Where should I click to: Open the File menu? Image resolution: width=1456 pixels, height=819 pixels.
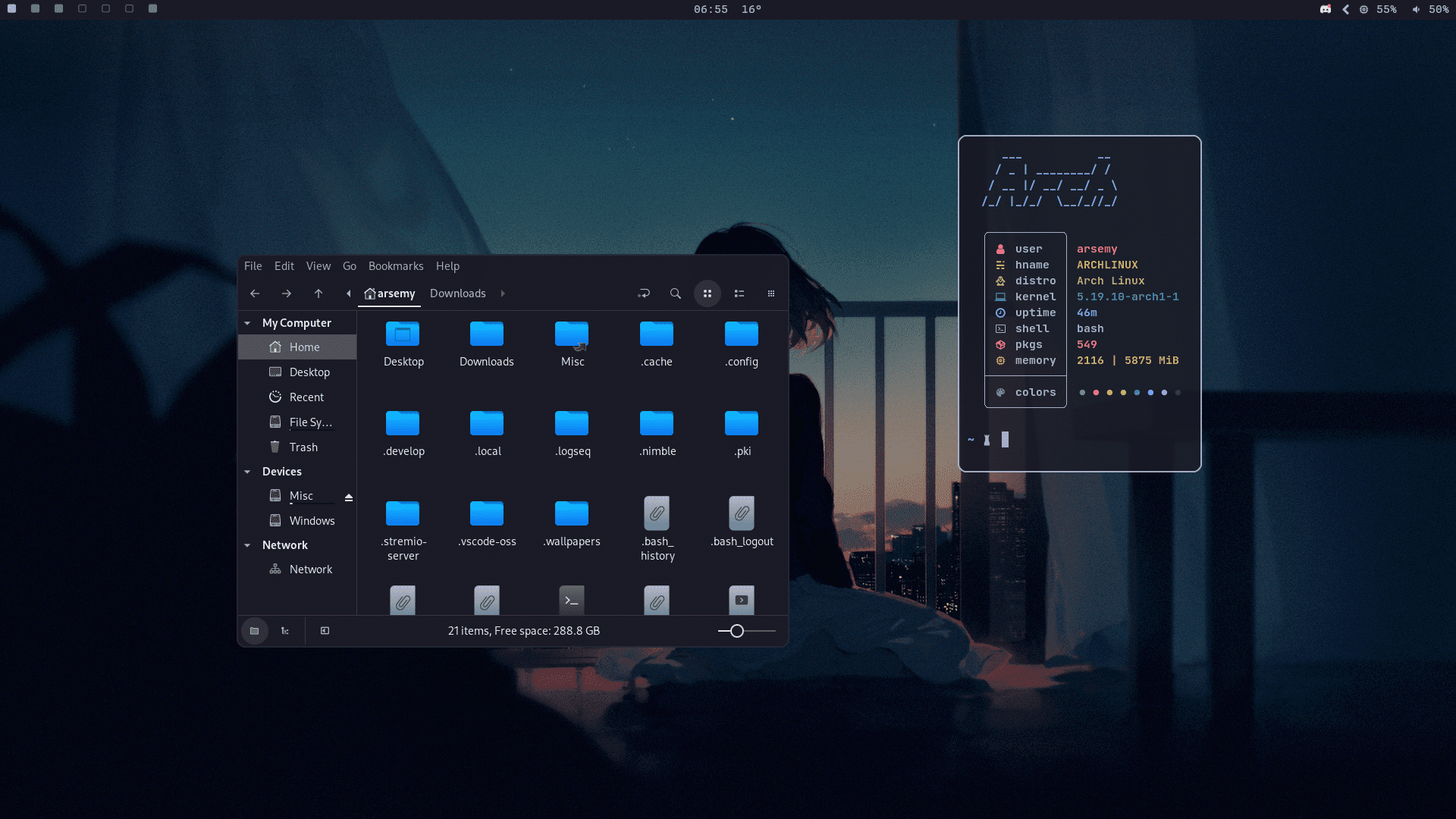coord(253,266)
